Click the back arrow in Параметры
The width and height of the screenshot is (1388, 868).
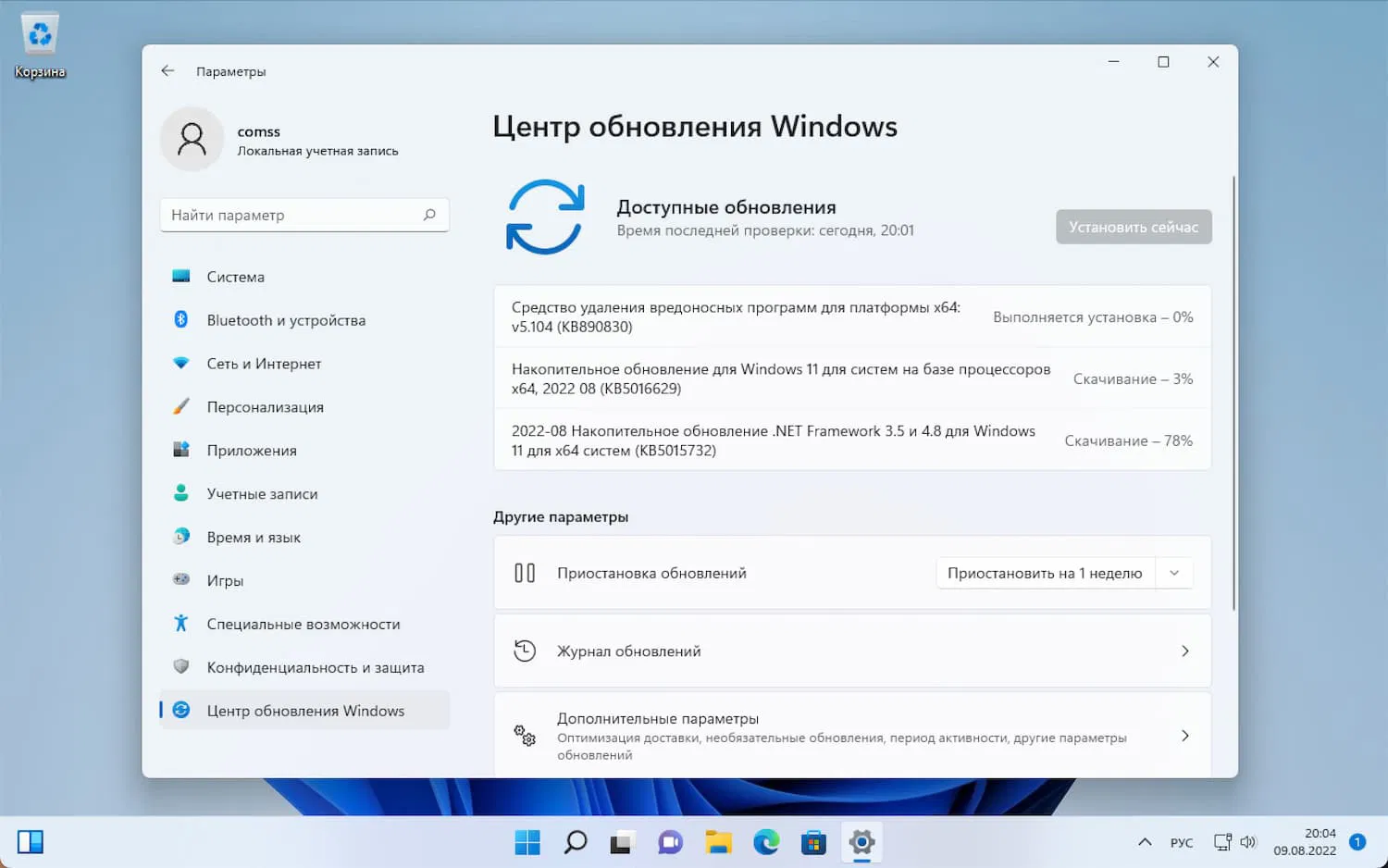(x=167, y=70)
